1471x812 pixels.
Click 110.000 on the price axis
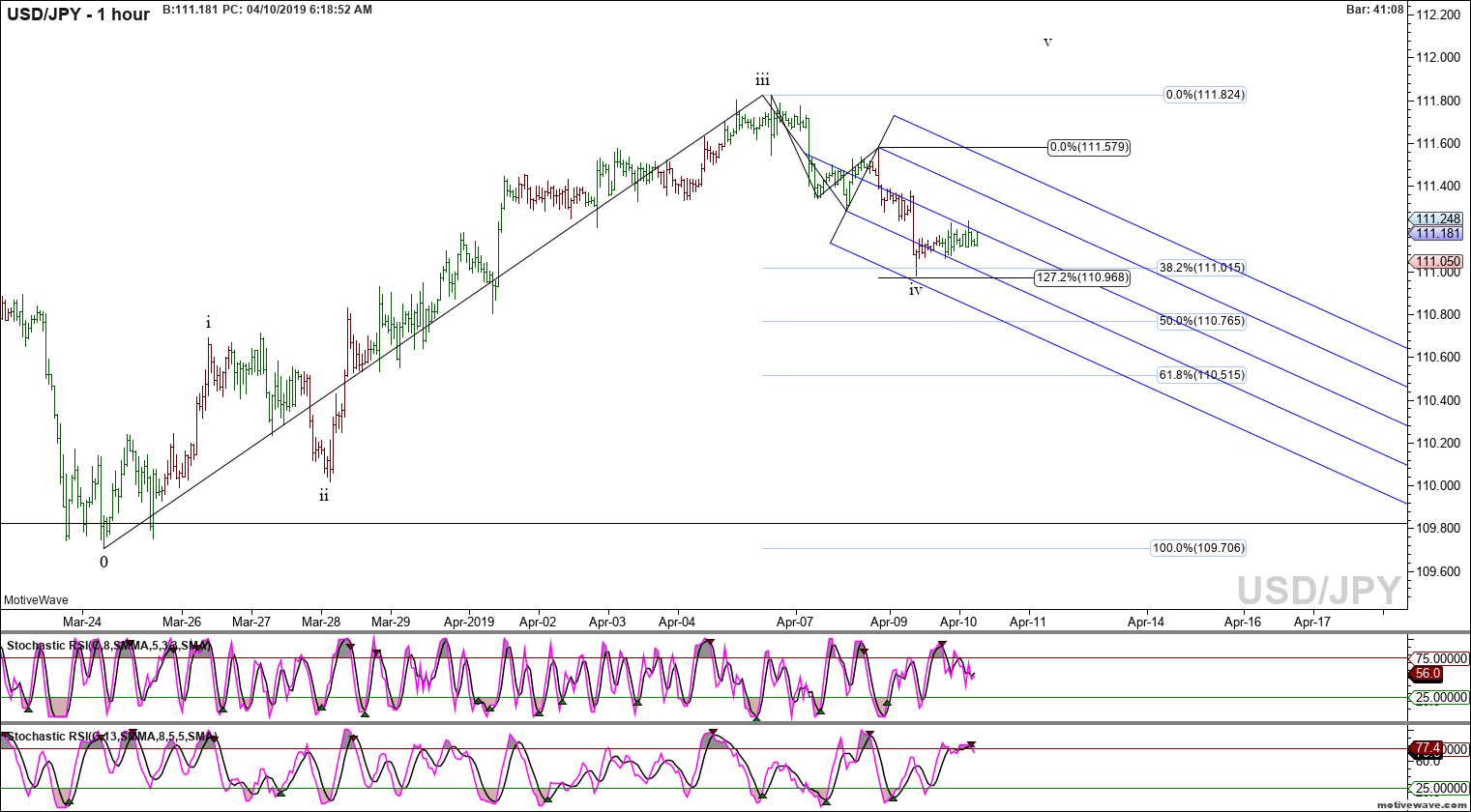1438,485
